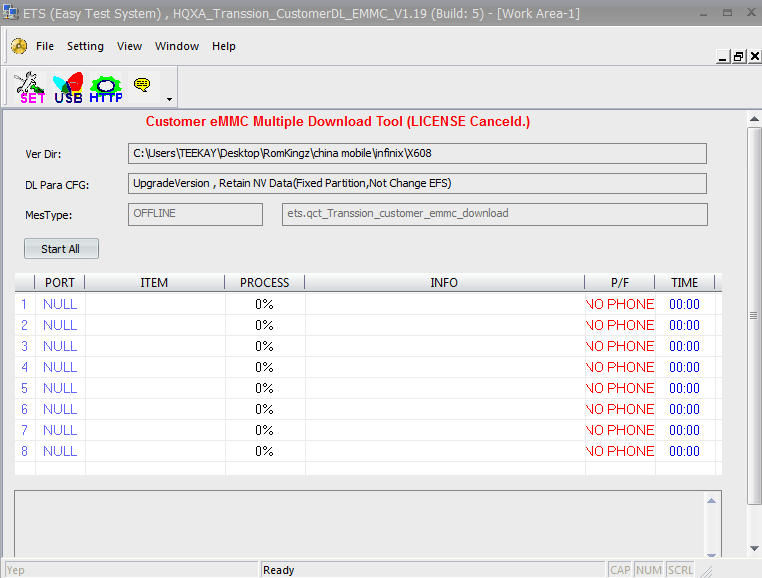Click the ITEM column header
762x578 pixels.
tap(155, 282)
